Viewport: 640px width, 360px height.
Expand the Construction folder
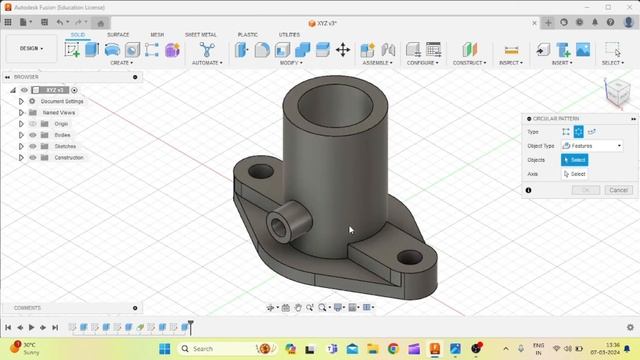point(21,158)
